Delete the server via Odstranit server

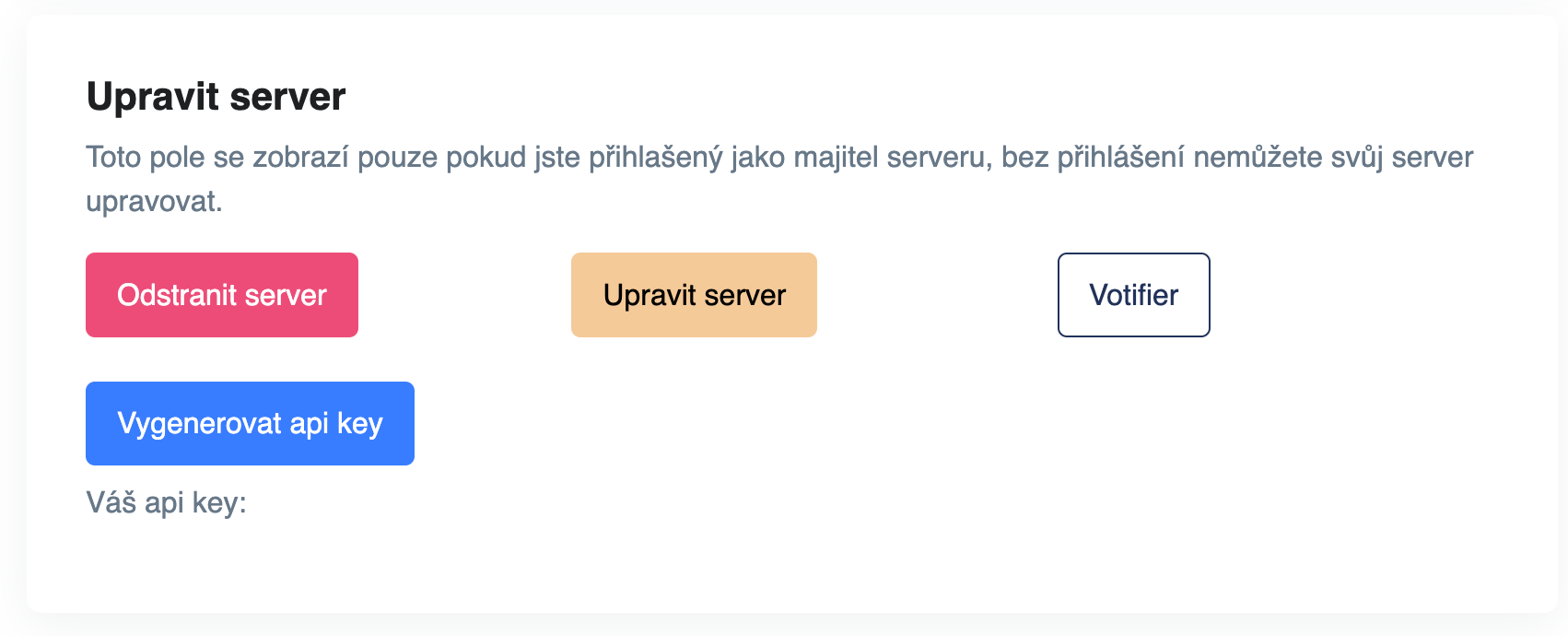(222, 295)
